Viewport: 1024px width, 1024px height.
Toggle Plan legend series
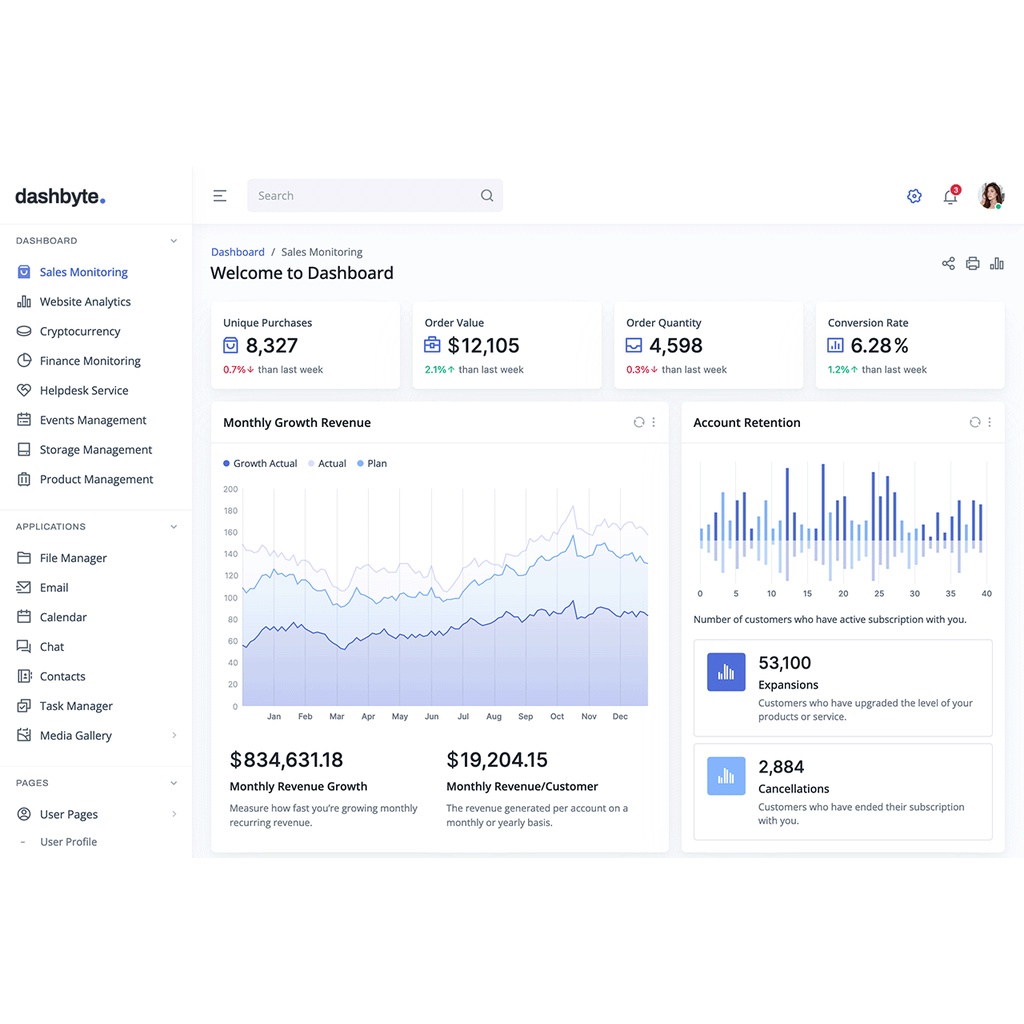coord(372,463)
